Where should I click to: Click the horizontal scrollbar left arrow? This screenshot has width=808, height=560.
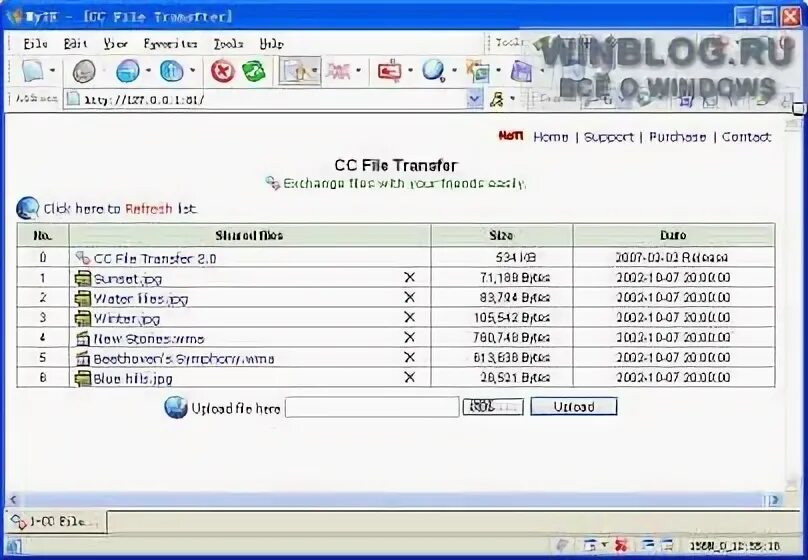coord(13,499)
